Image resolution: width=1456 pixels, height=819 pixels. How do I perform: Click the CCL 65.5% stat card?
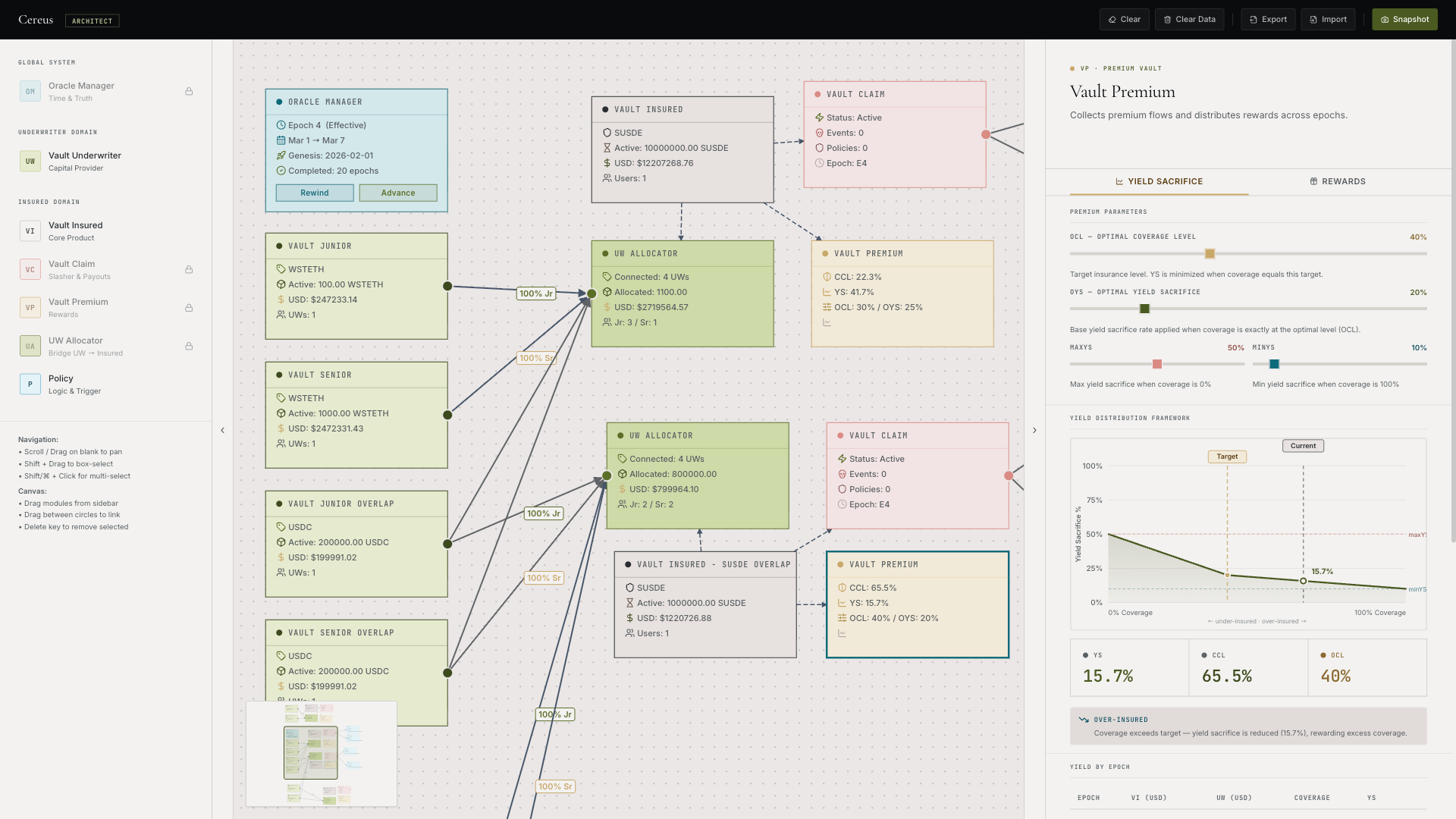pos(1249,667)
